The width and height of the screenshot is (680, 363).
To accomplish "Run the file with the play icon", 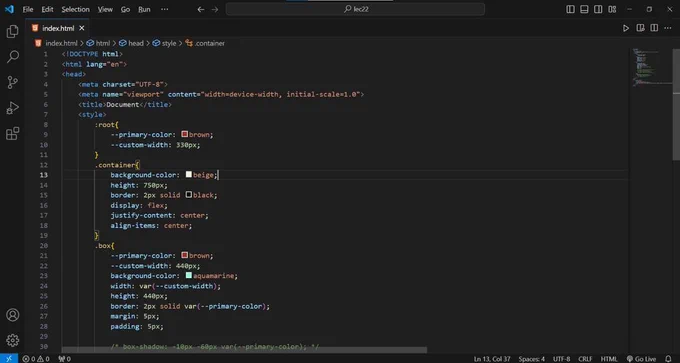I will click(x=626, y=28).
